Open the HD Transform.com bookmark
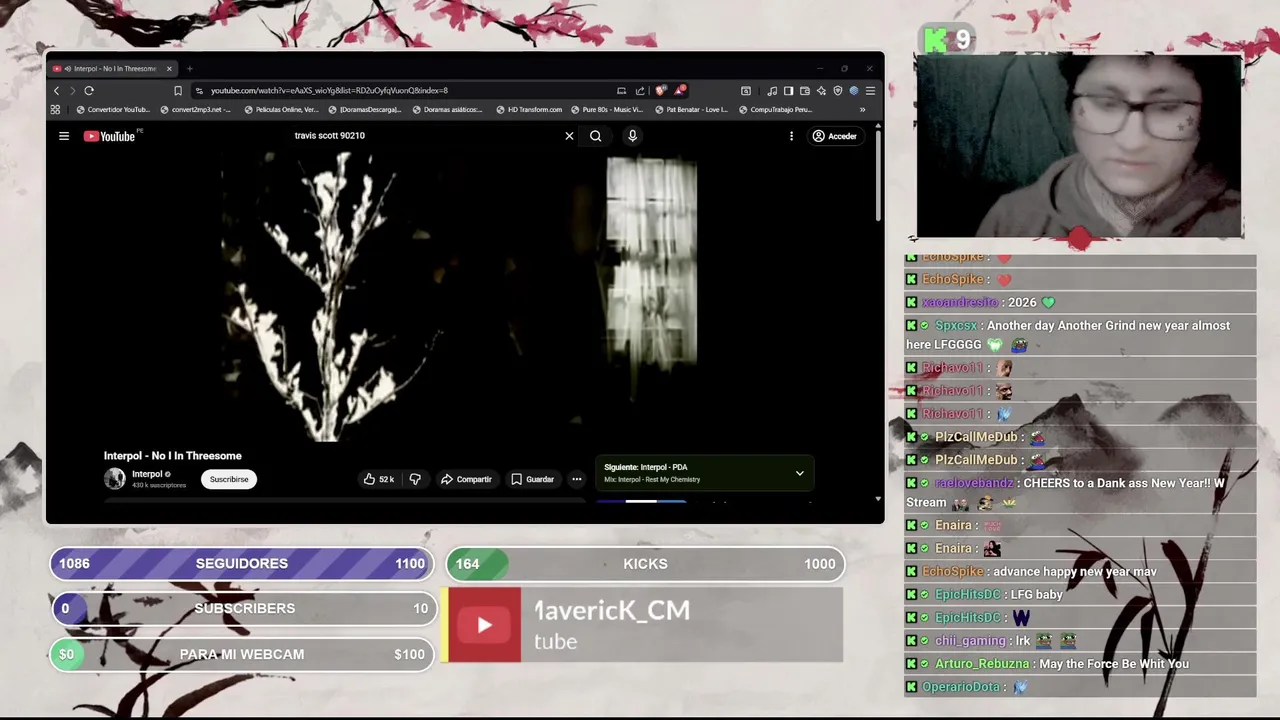 coord(529,110)
